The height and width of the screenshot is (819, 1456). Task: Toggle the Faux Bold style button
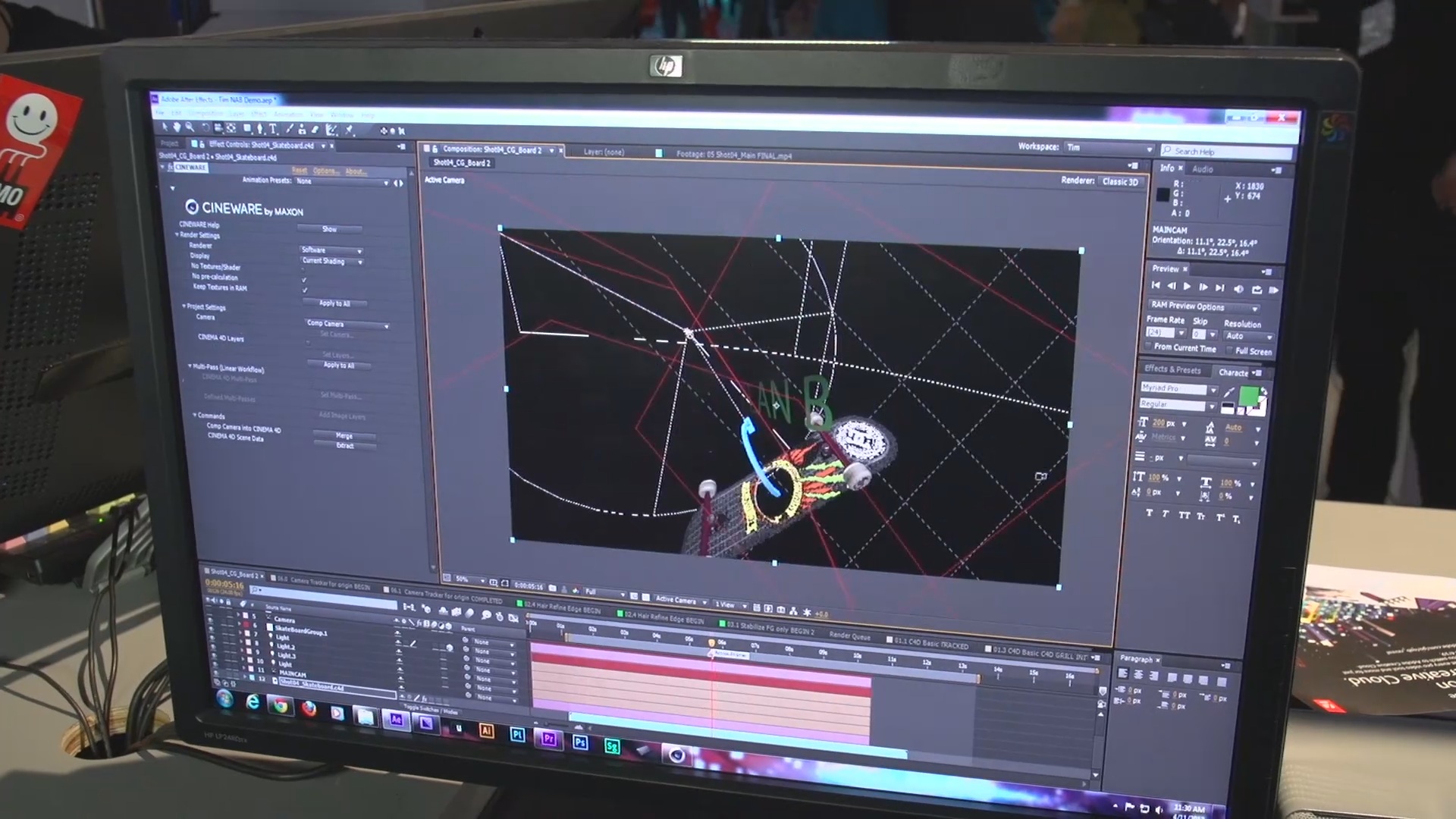click(1149, 513)
